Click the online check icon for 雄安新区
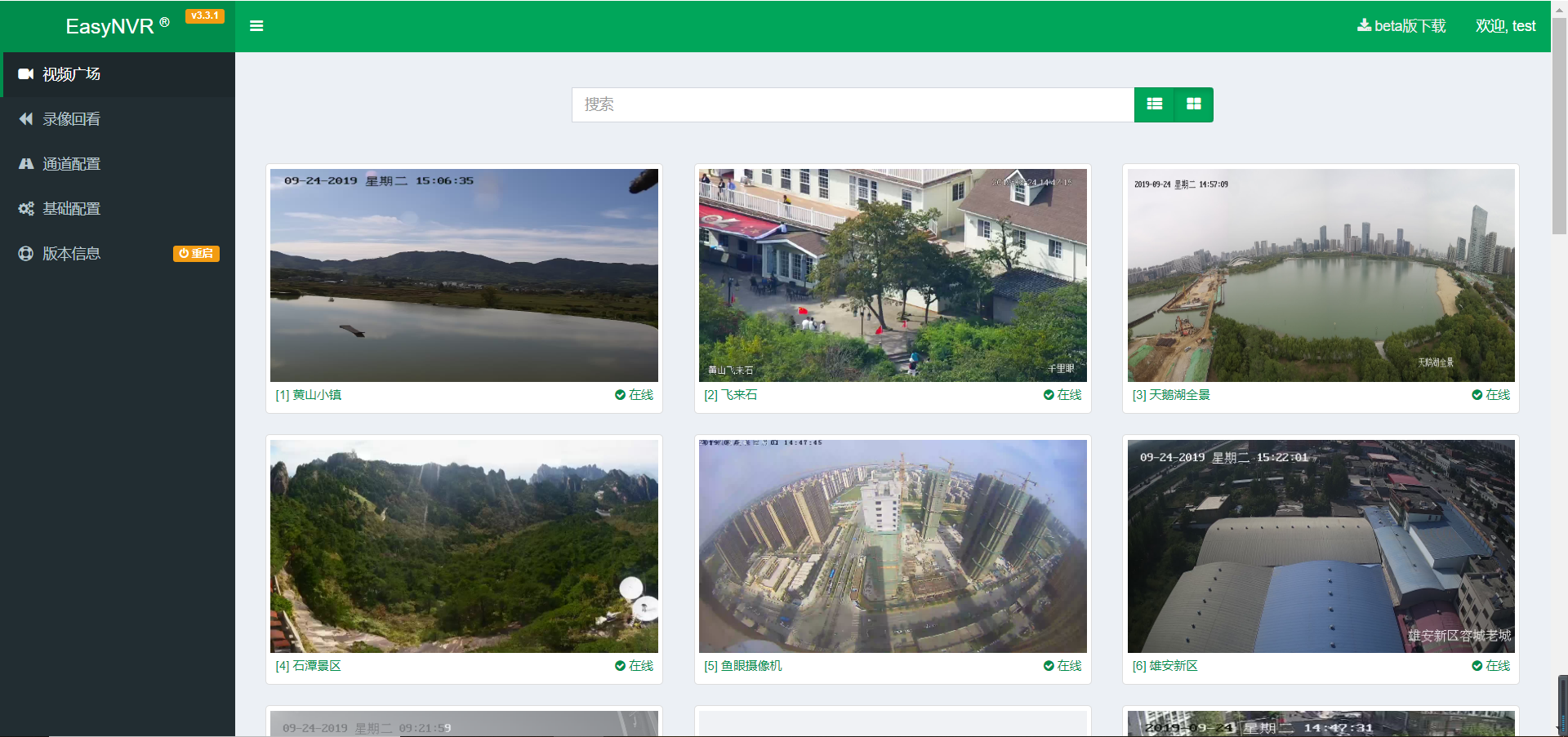Viewport: 1568px width, 737px height. tap(1477, 666)
